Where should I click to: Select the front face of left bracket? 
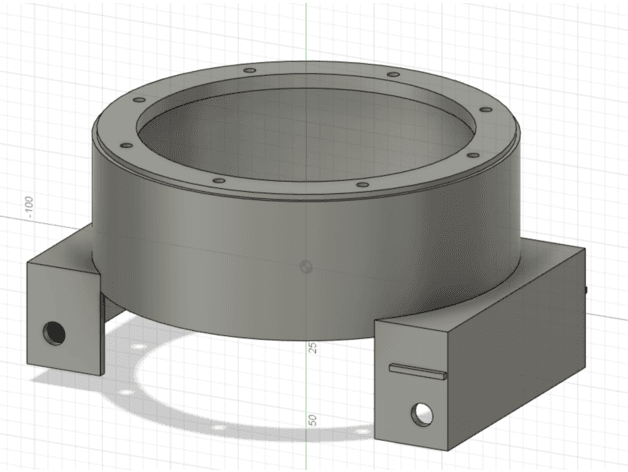[x=64, y=319]
